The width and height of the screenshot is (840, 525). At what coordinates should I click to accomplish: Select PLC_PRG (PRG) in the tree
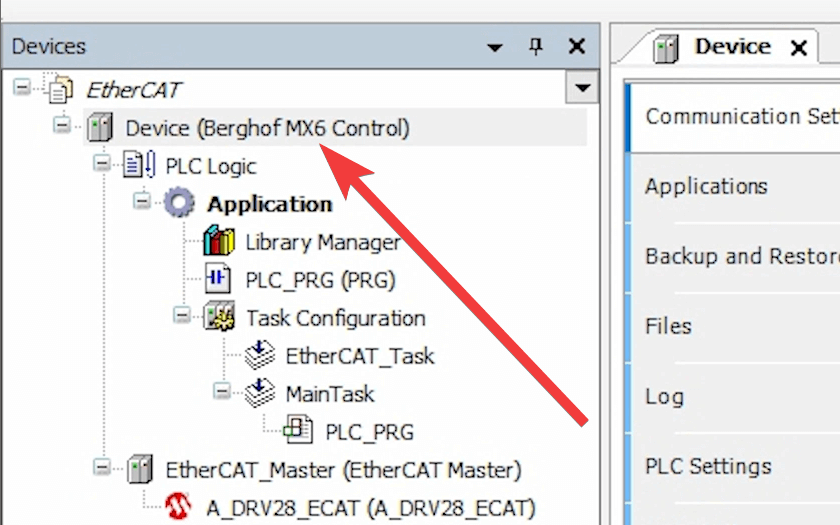point(320,280)
